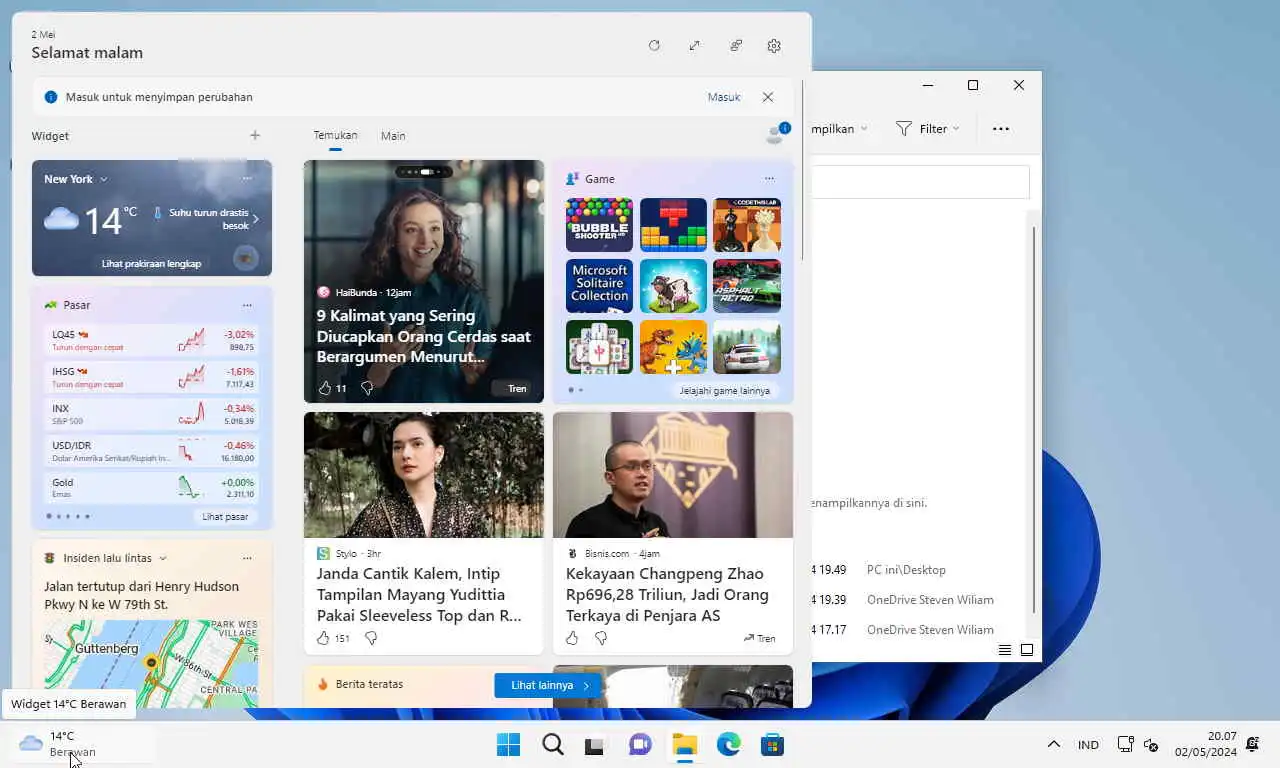
Task: Switch to the Temukan tab
Action: pyautogui.click(x=335, y=135)
